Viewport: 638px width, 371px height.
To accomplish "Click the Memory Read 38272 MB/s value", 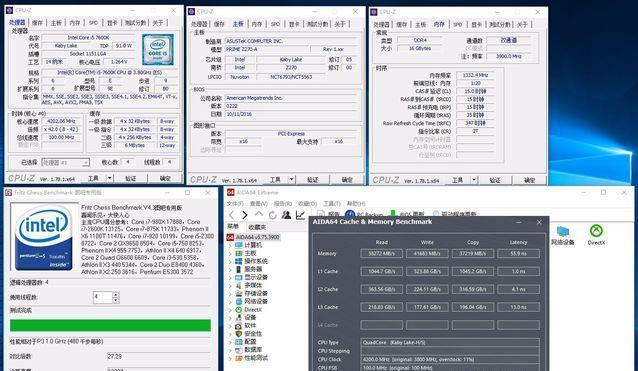I will (x=381, y=253).
